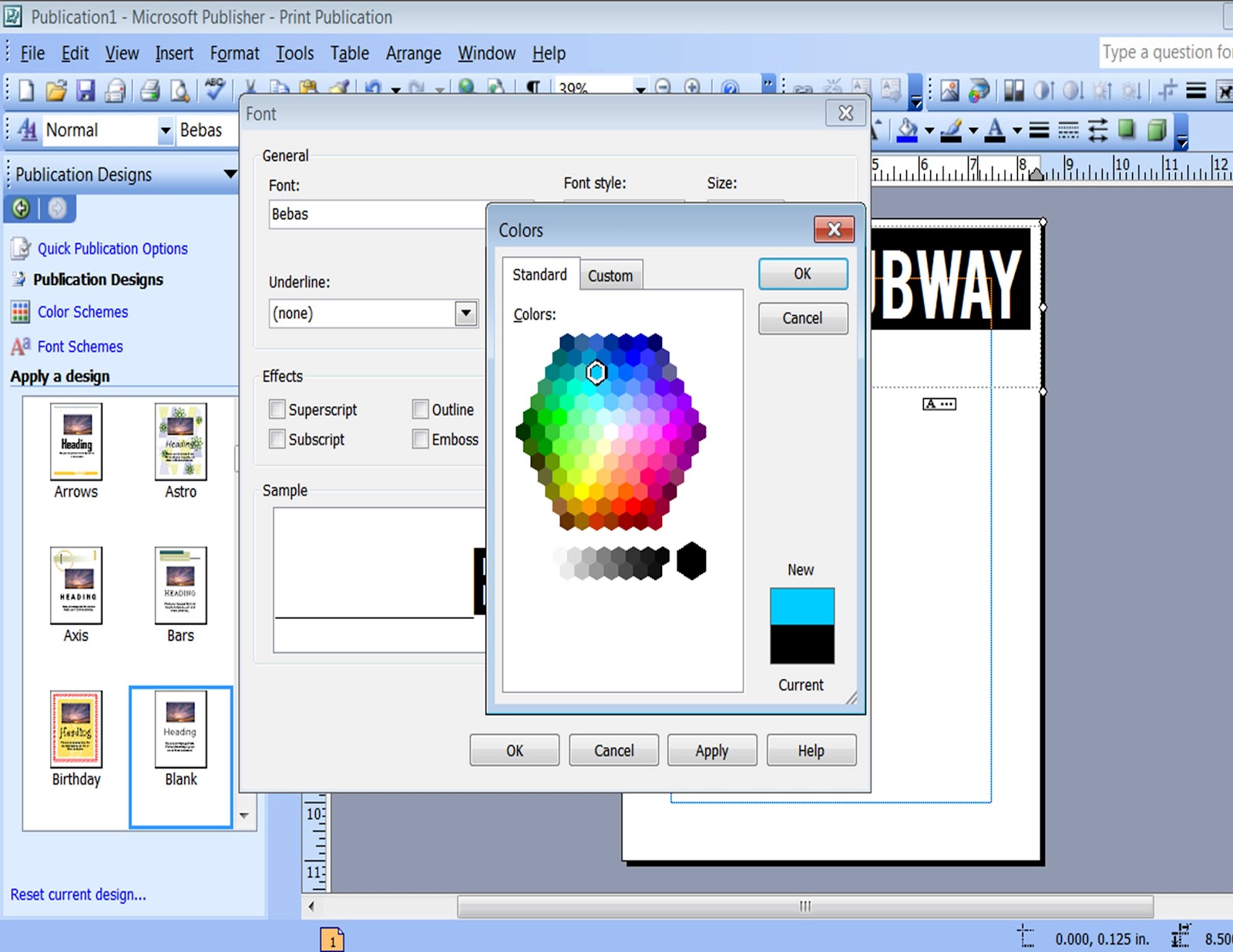Apply the Fill Color tool
Image resolution: width=1233 pixels, height=952 pixels.
click(908, 129)
